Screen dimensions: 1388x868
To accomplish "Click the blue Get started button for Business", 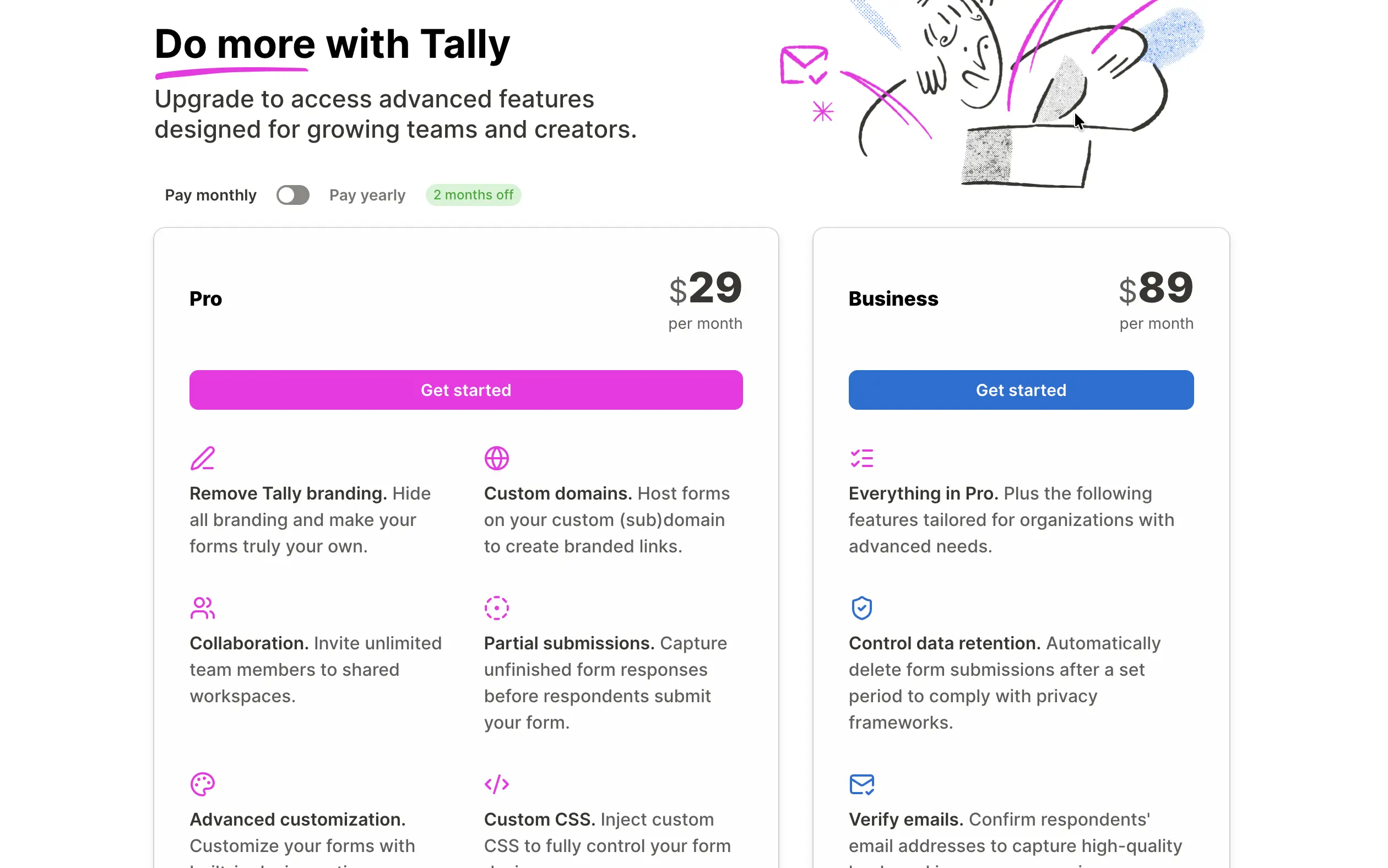I will pyautogui.click(x=1021, y=390).
